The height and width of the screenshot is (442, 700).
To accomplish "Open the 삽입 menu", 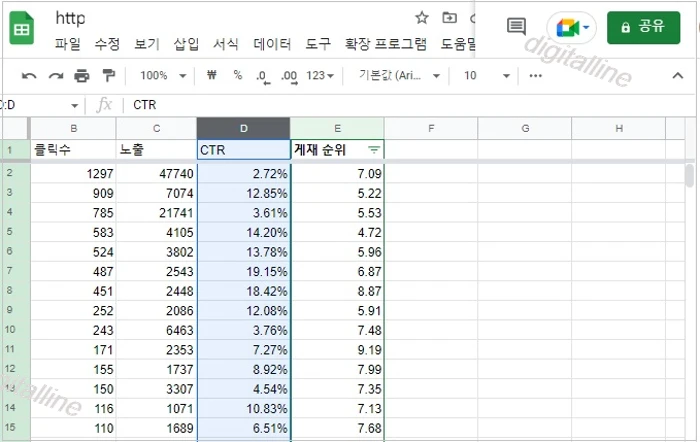I will tap(186, 44).
